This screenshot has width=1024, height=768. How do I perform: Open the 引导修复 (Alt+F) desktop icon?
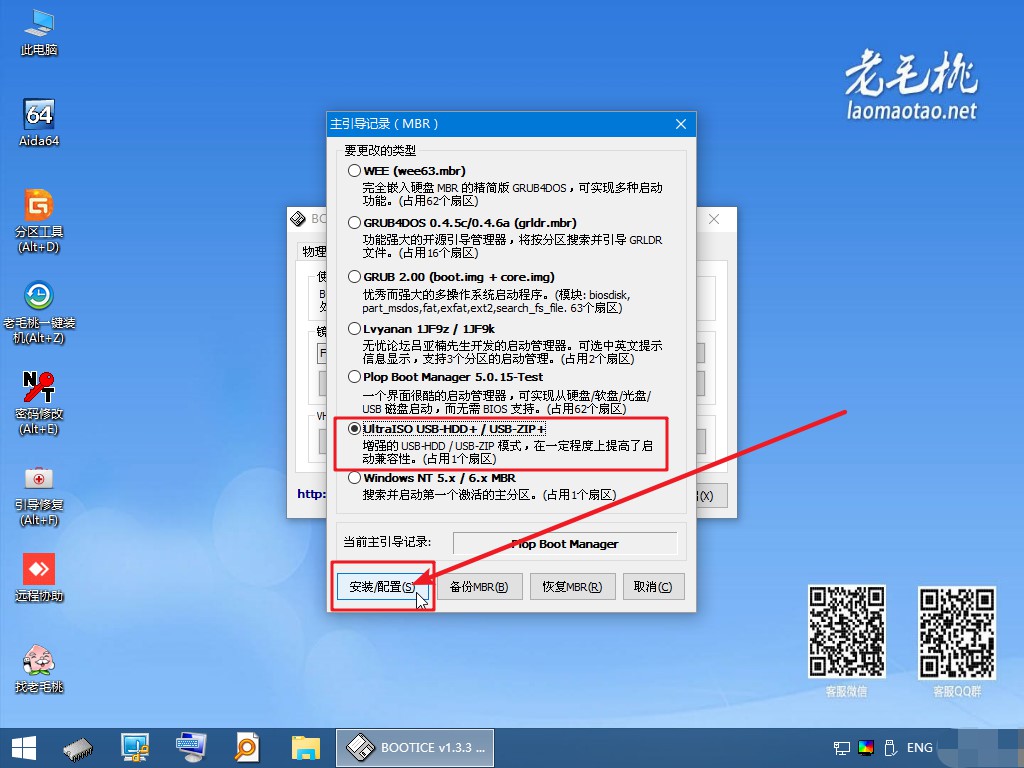tap(39, 494)
